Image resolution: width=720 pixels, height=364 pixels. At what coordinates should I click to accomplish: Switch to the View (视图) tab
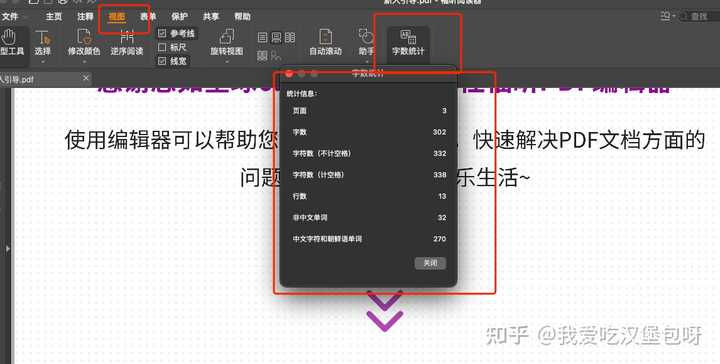tap(117, 17)
